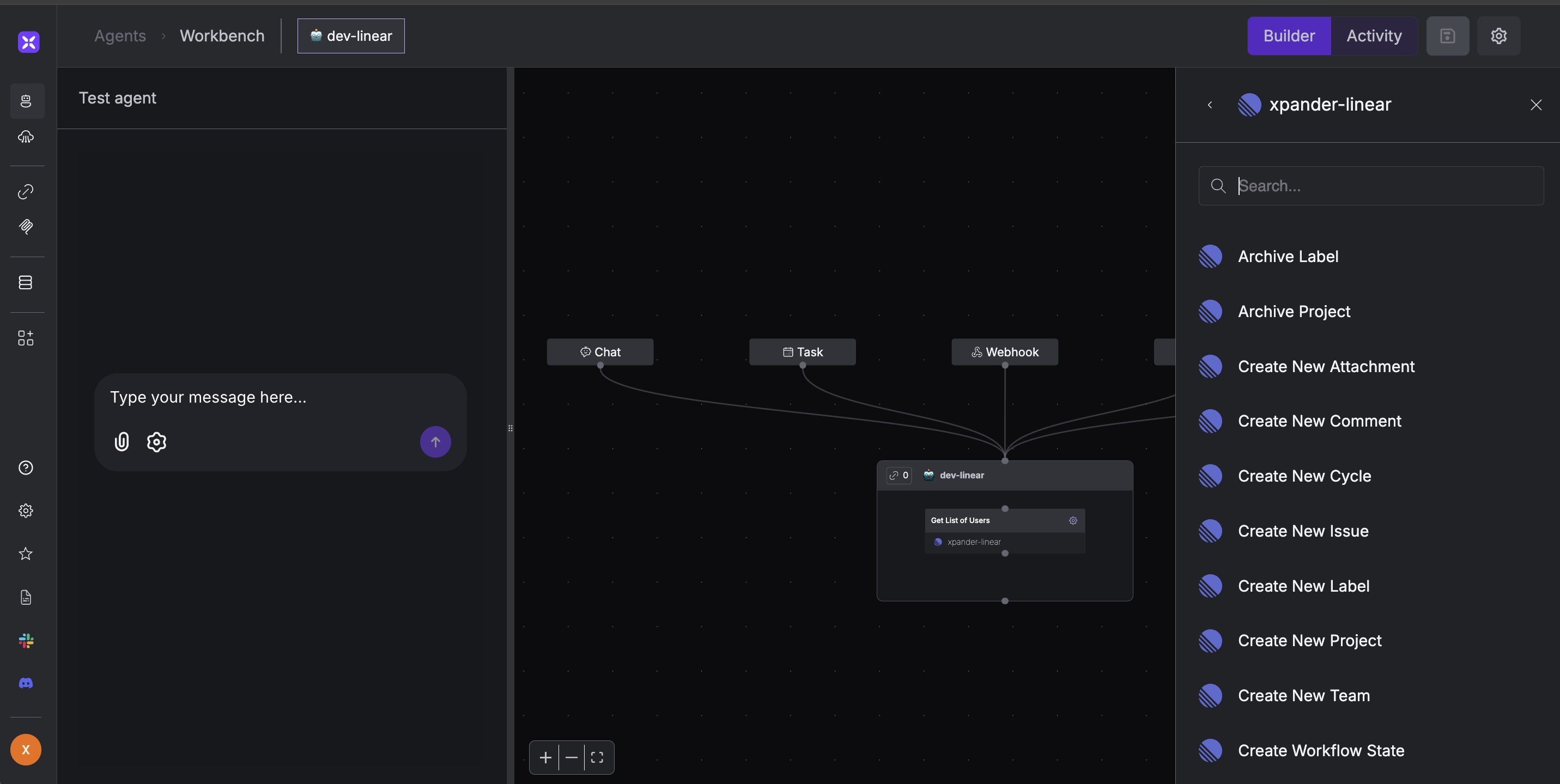
Task: Click the help question mark icon
Action: 26,467
